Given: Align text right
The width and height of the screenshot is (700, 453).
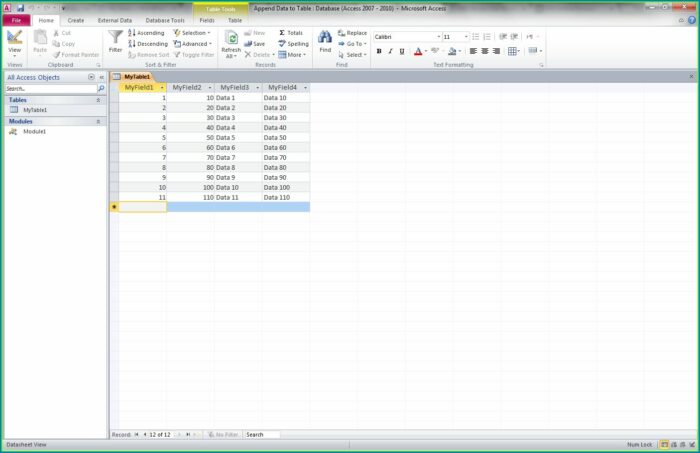Looking at the screenshot, I should [496, 51].
